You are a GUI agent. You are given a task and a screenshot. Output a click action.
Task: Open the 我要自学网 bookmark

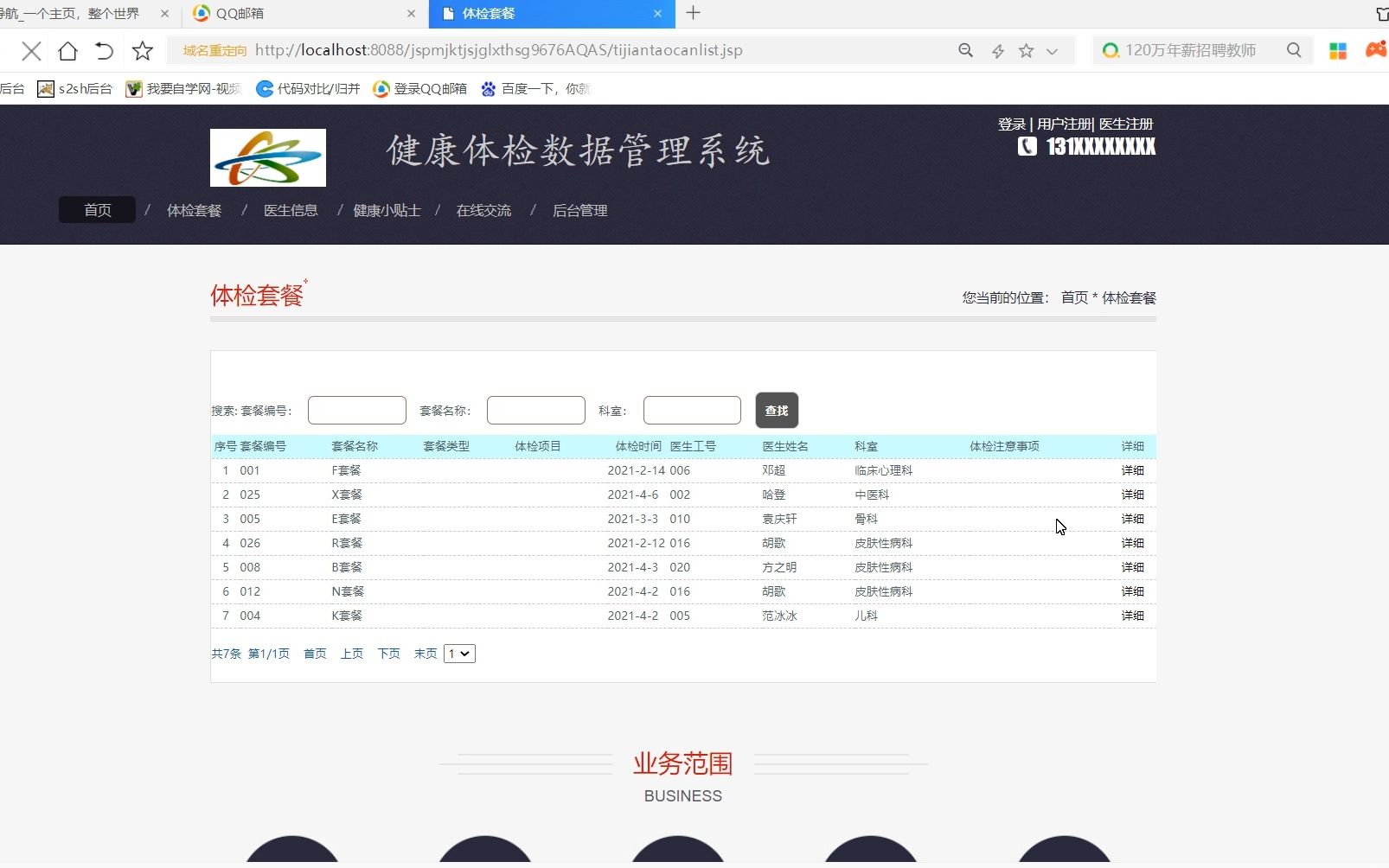(183, 88)
